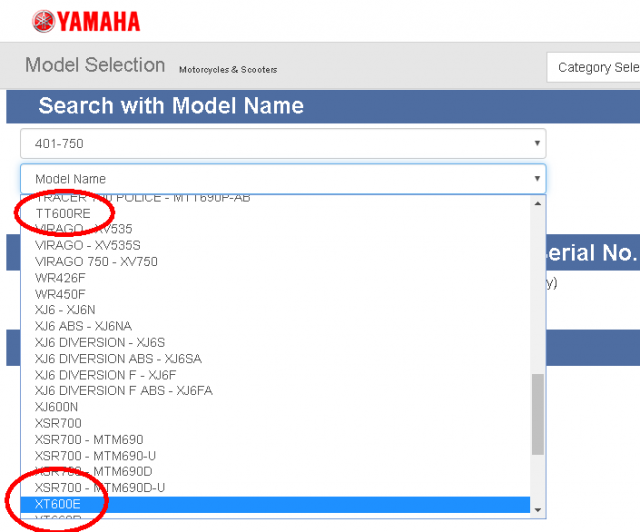Click the Yamaha brand wordmark
Image resolution: width=640 pixels, height=532 pixels.
pyautogui.click(x=98, y=22)
